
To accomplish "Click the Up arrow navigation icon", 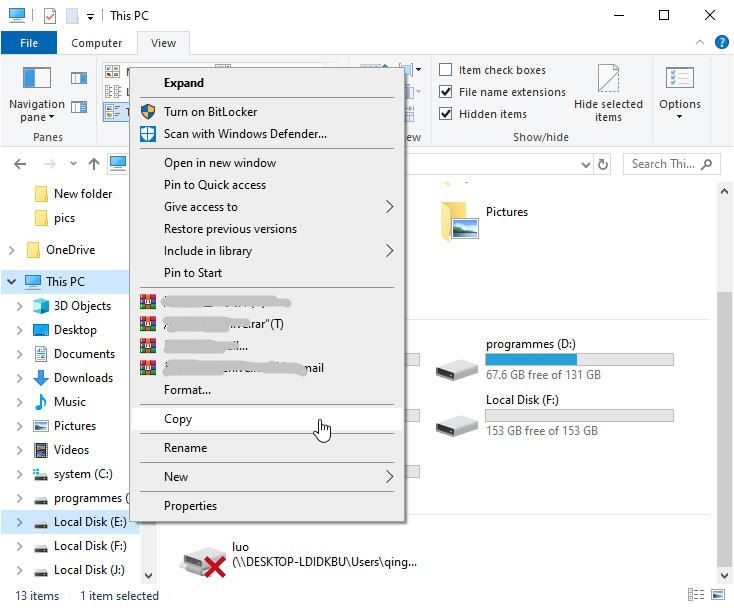I will pyautogui.click(x=94, y=164).
